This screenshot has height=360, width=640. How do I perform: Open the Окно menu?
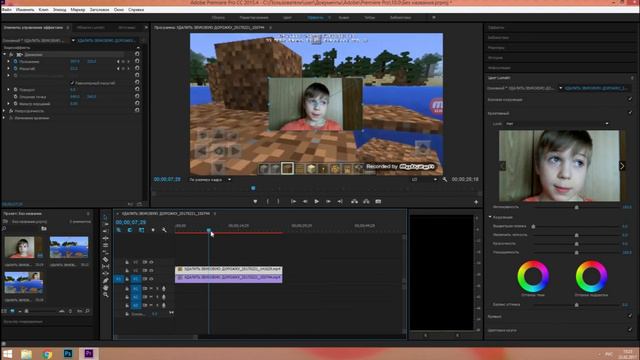click(x=119, y=9)
